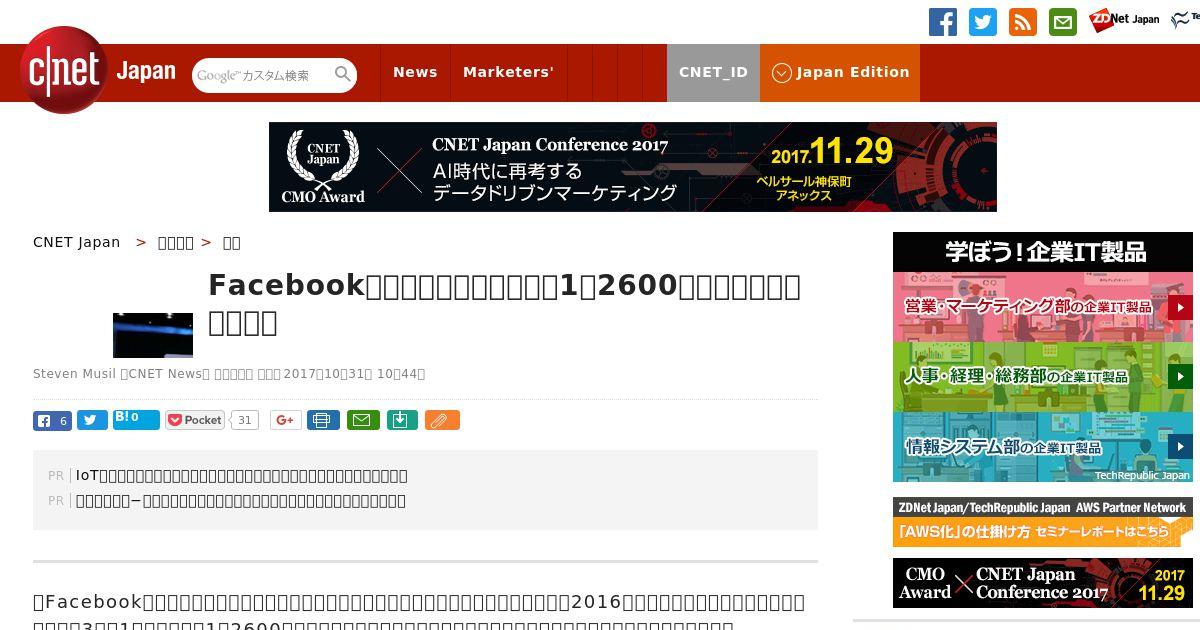1200x630 pixels.
Task: Go to CNET Japan home via logo
Action: click(x=98, y=71)
